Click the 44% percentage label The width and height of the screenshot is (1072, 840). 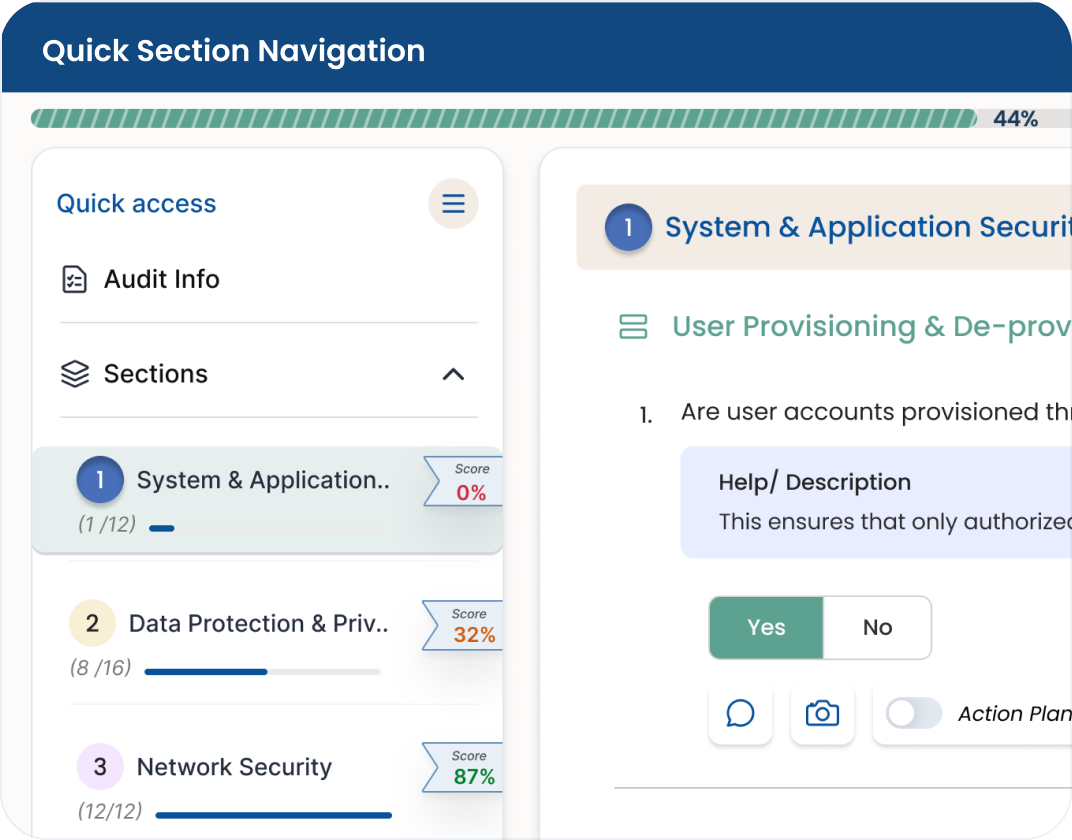click(1015, 119)
